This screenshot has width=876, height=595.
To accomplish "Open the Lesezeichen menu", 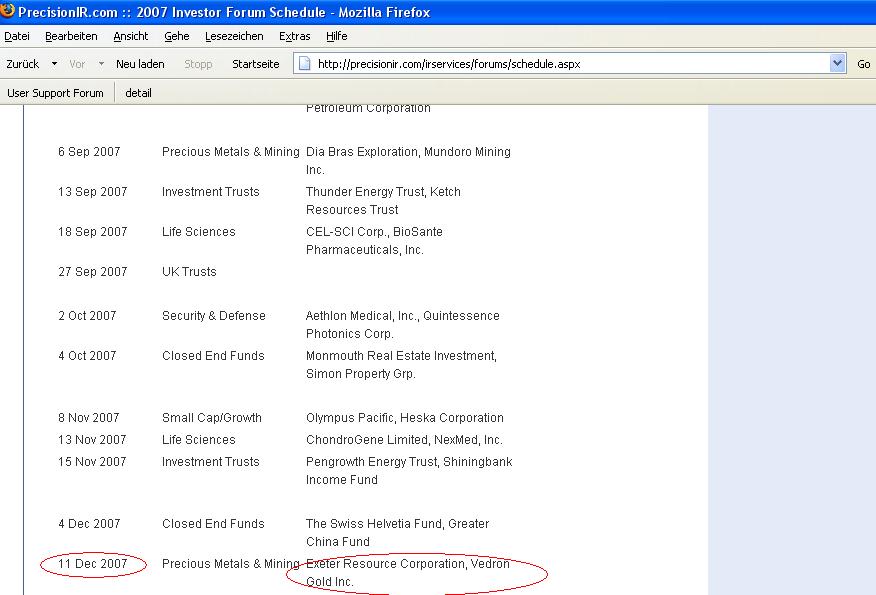I will tap(234, 36).
